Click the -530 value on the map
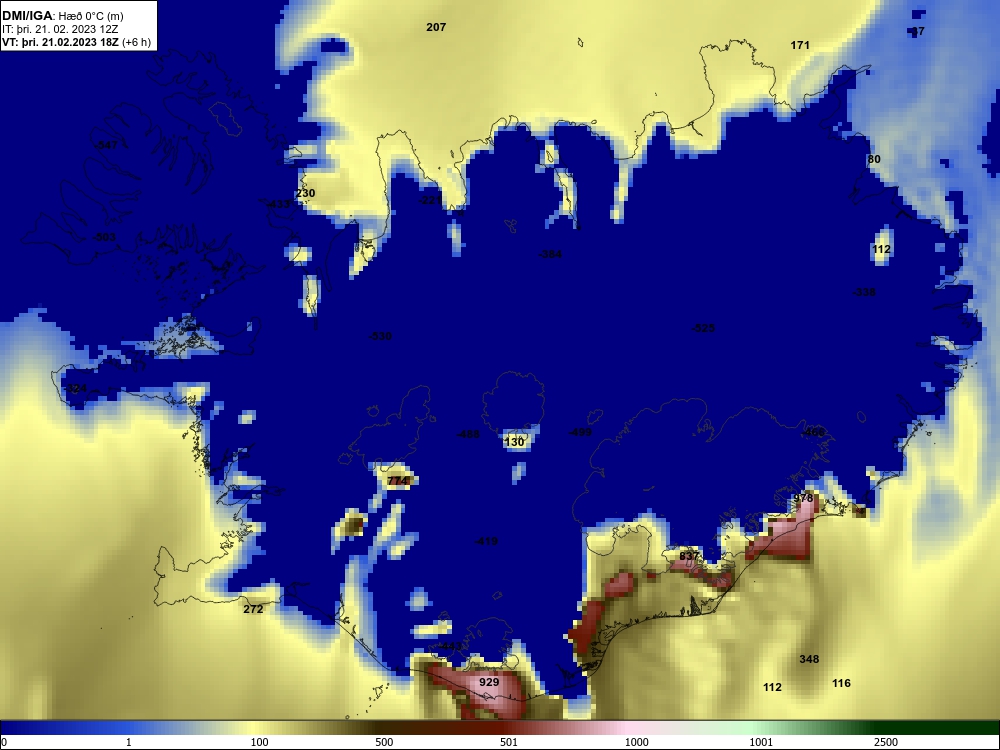Screen dimensions: 1000x750 coord(380,336)
